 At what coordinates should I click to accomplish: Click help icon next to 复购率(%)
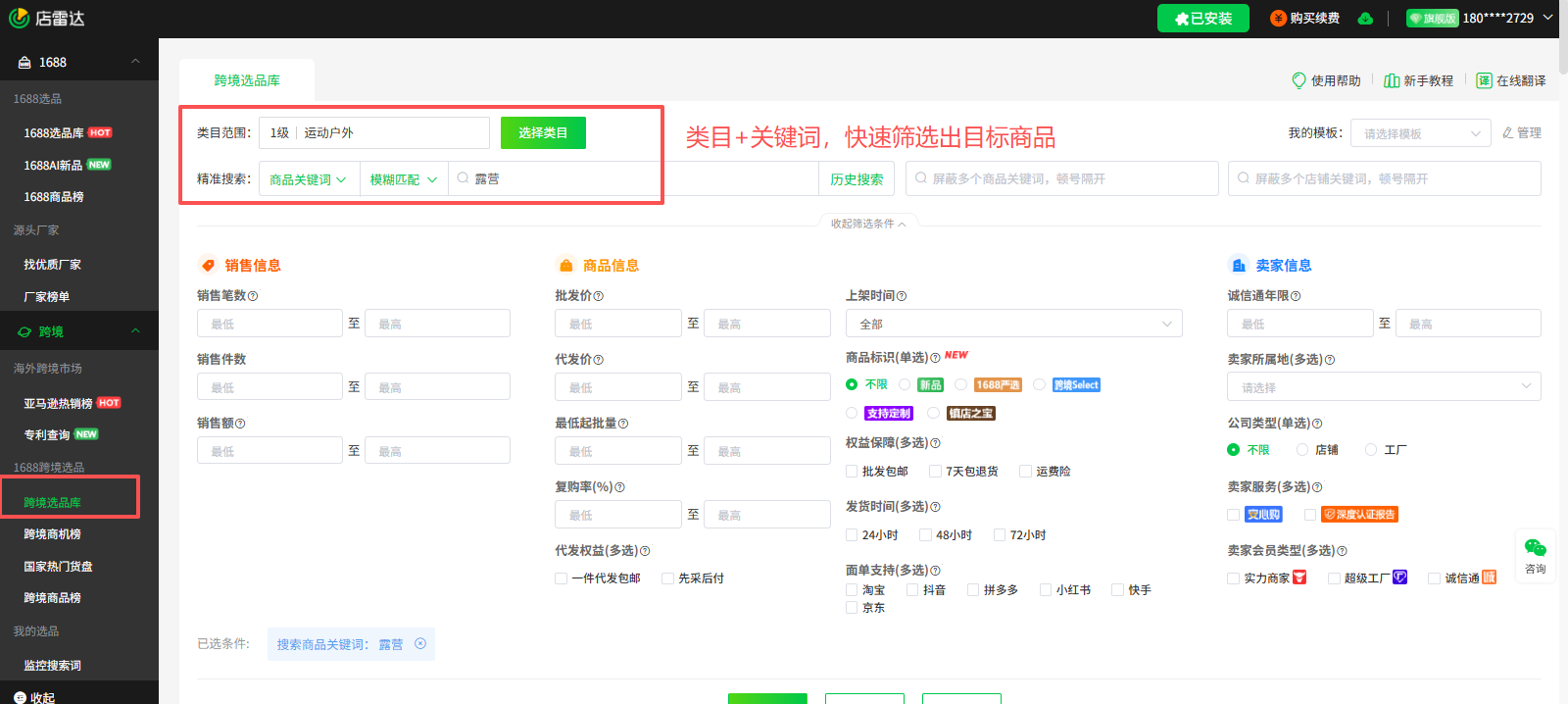pyautogui.click(x=619, y=487)
